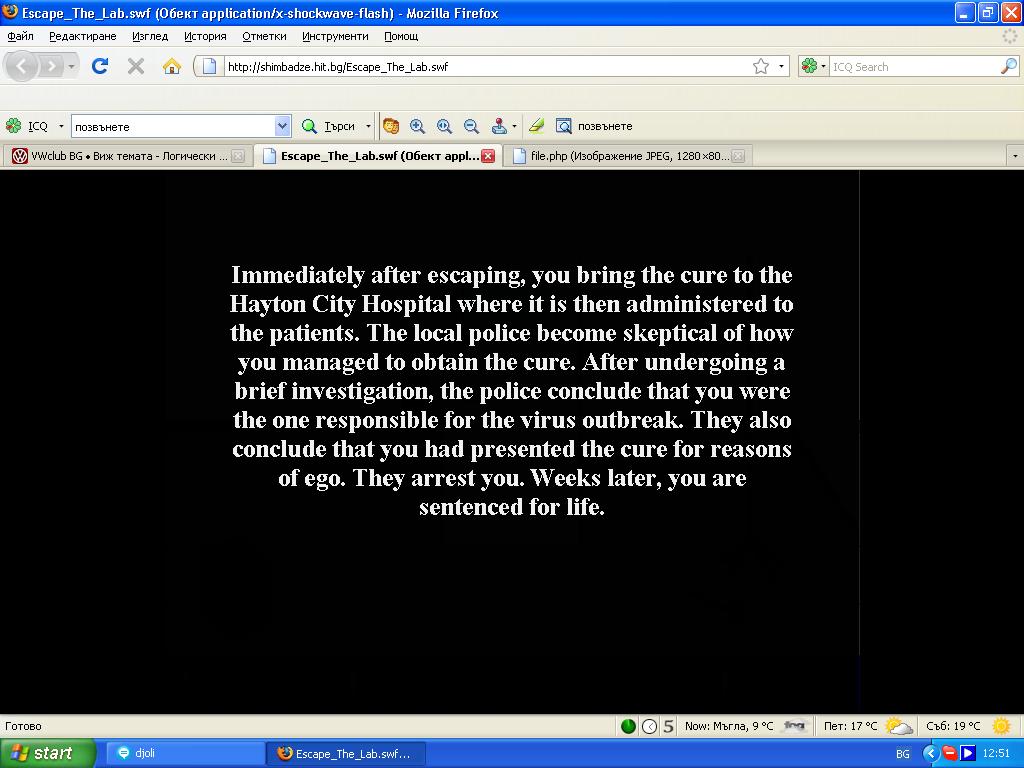The height and width of the screenshot is (768, 1024).
Task: Open the ICQ toolbar search history dropdown
Action: point(282,126)
